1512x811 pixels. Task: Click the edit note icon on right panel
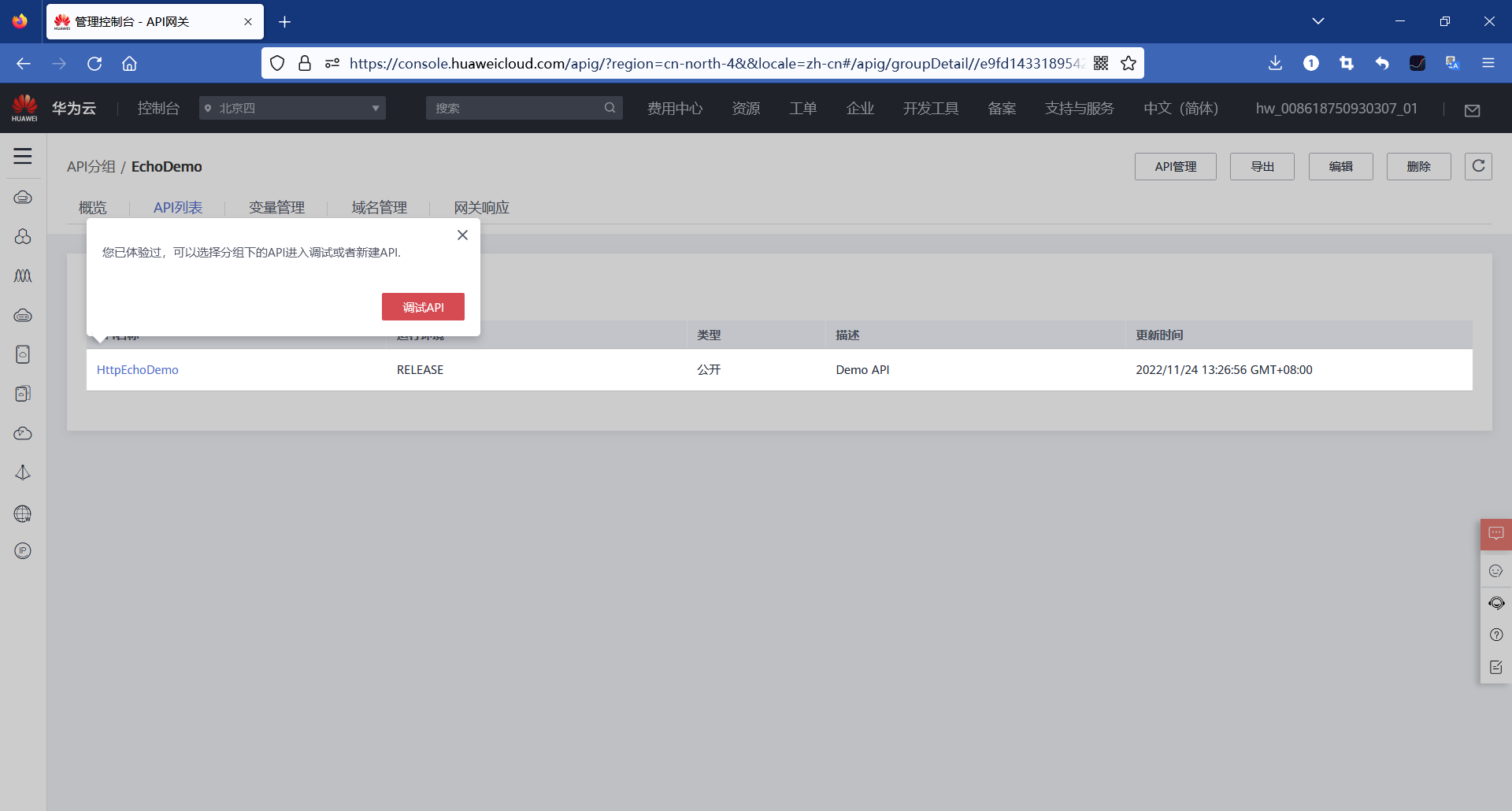(x=1496, y=667)
